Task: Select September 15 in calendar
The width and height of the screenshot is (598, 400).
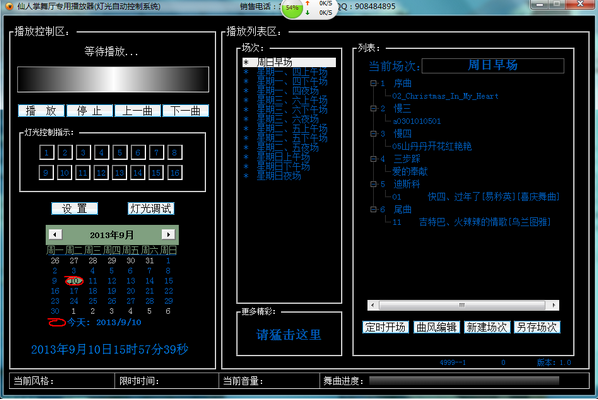Action: [169, 281]
